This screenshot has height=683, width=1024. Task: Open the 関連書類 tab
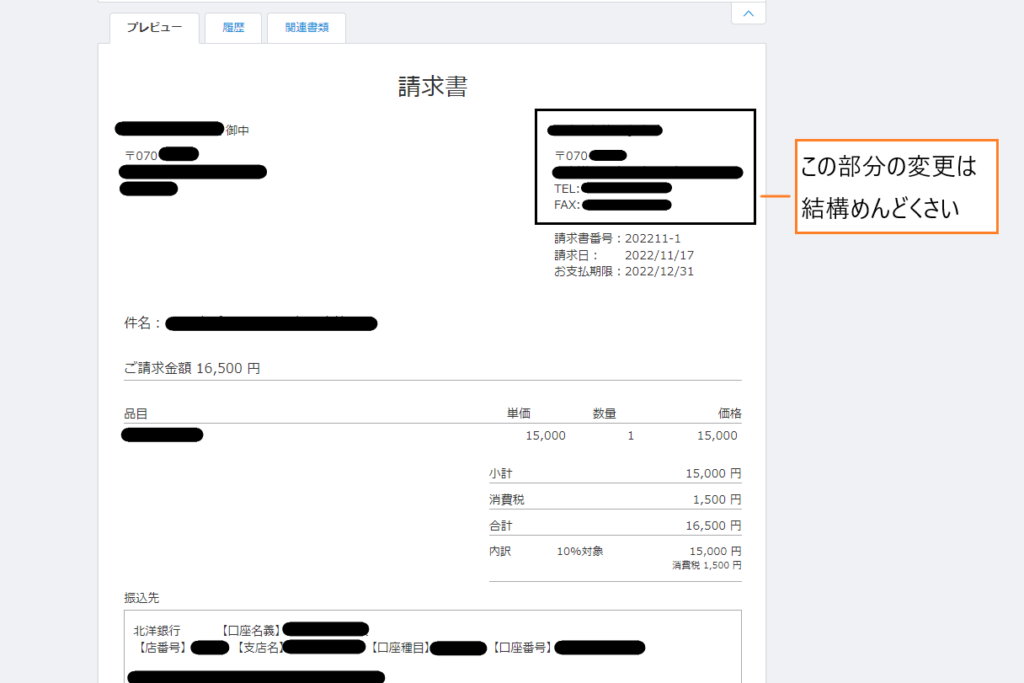(306, 28)
